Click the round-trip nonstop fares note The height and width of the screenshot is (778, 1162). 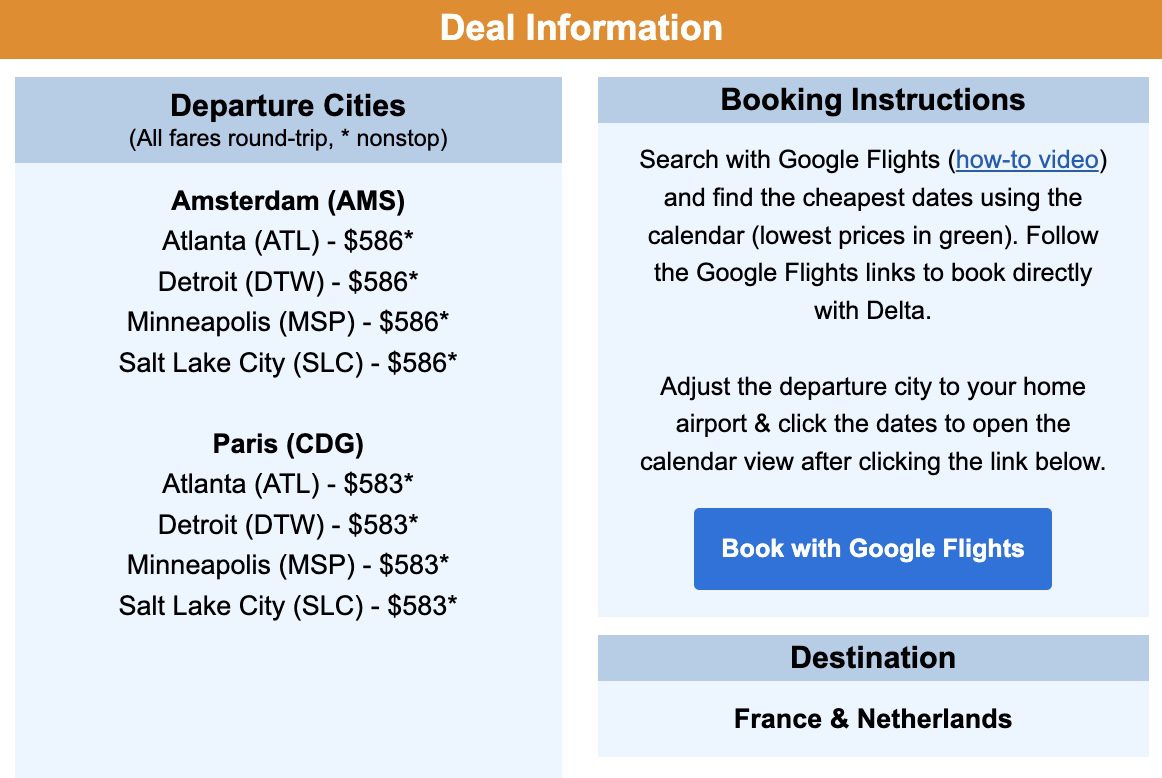point(287,138)
